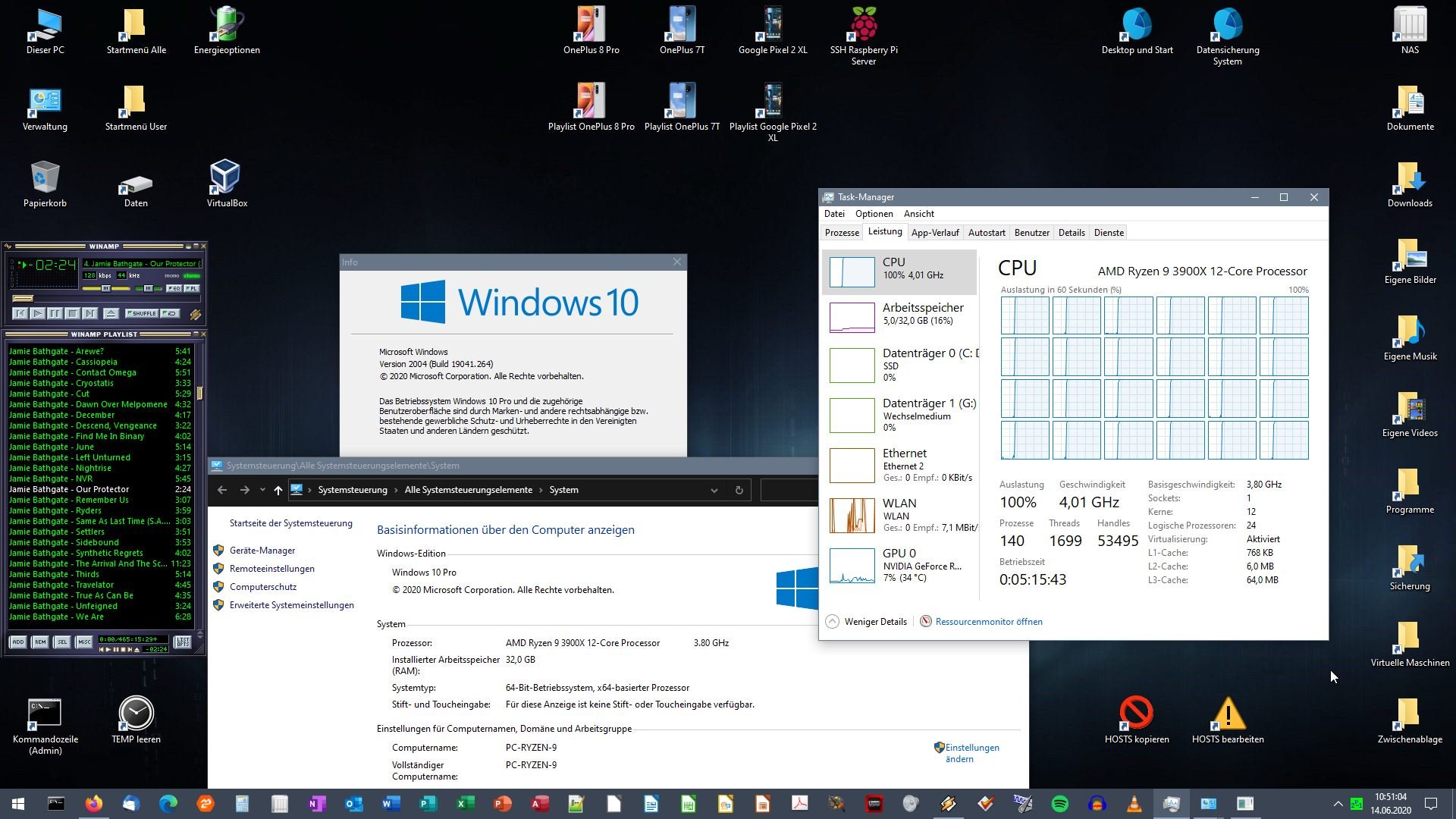Toggle Winamp SHUFFLE mode
Viewport: 1456px width, 819px height.
tap(142, 313)
